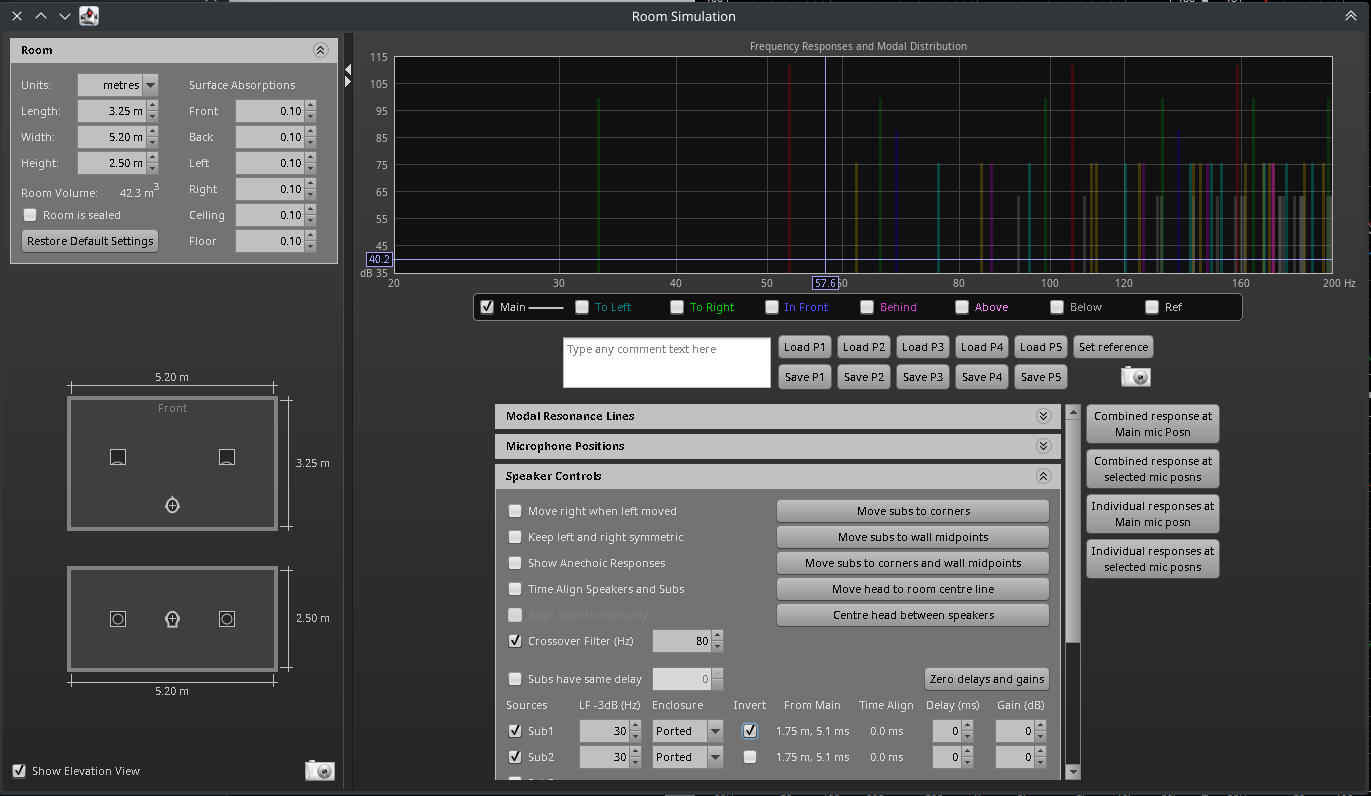Disable the Sub1 source checkbox

515,731
